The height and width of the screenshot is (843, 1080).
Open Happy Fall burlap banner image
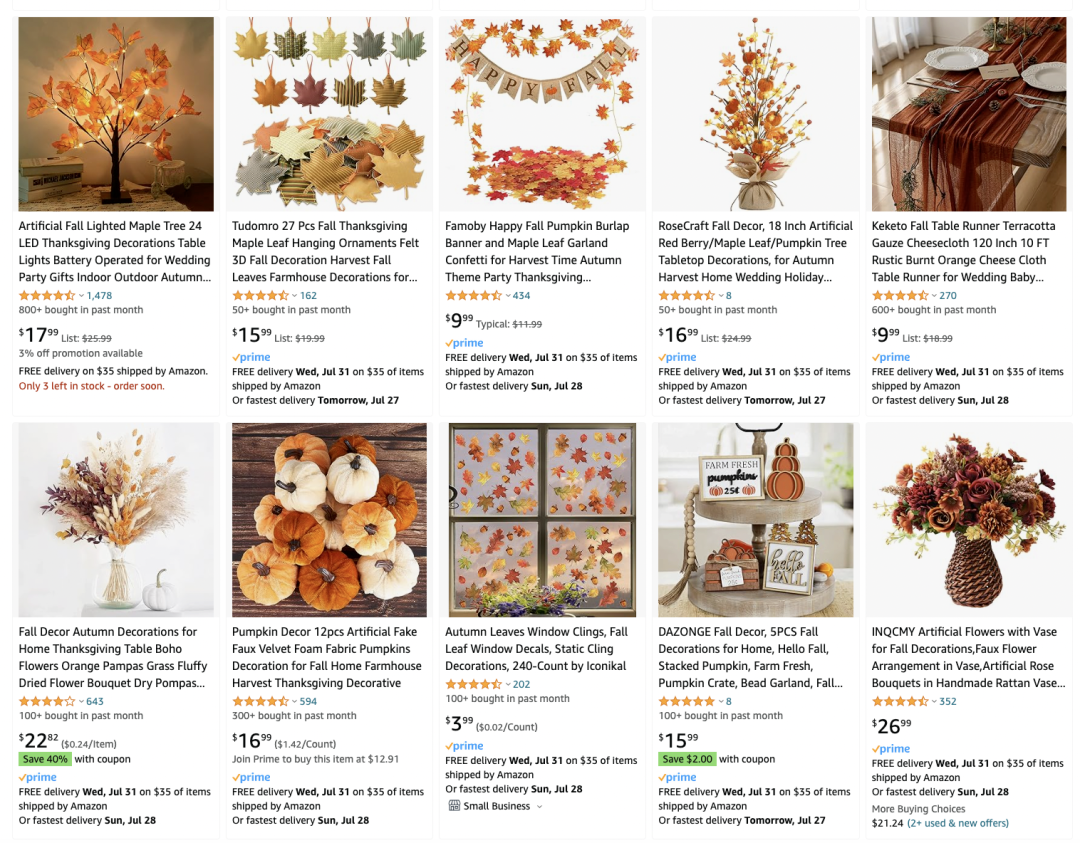(542, 114)
